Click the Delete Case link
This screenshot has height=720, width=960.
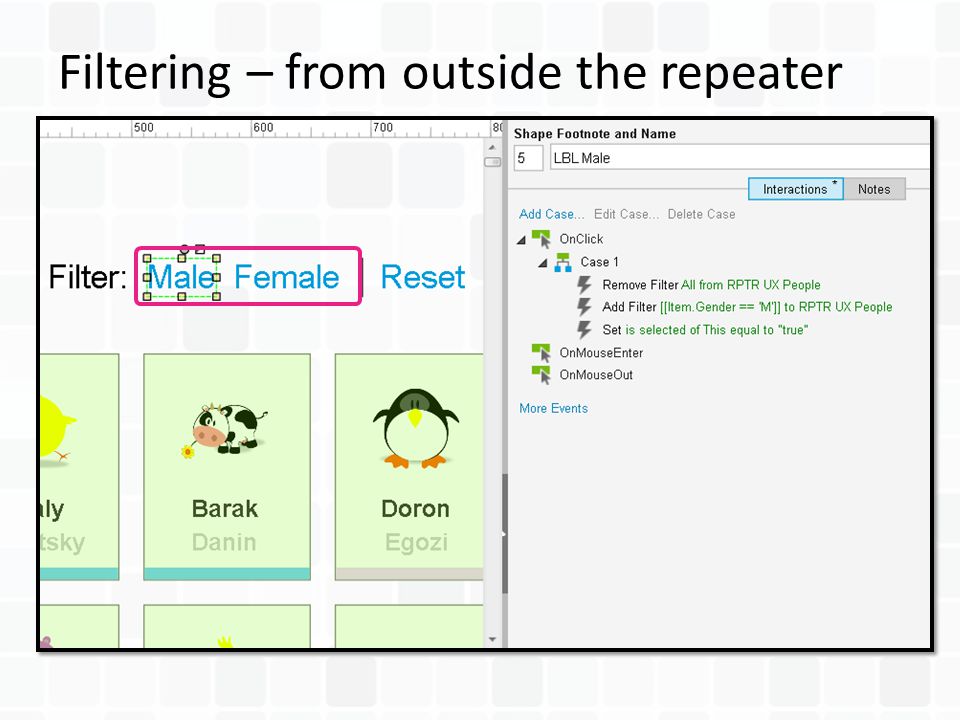702,214
